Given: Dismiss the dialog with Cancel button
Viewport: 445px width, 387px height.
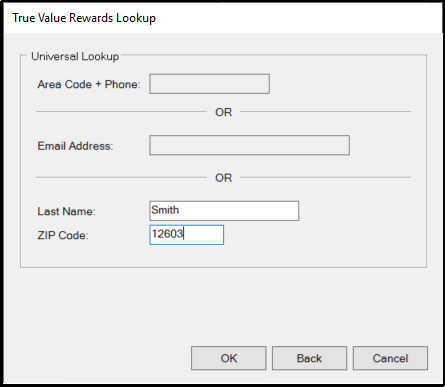Looking at the screenshot, I should (390, 358).
